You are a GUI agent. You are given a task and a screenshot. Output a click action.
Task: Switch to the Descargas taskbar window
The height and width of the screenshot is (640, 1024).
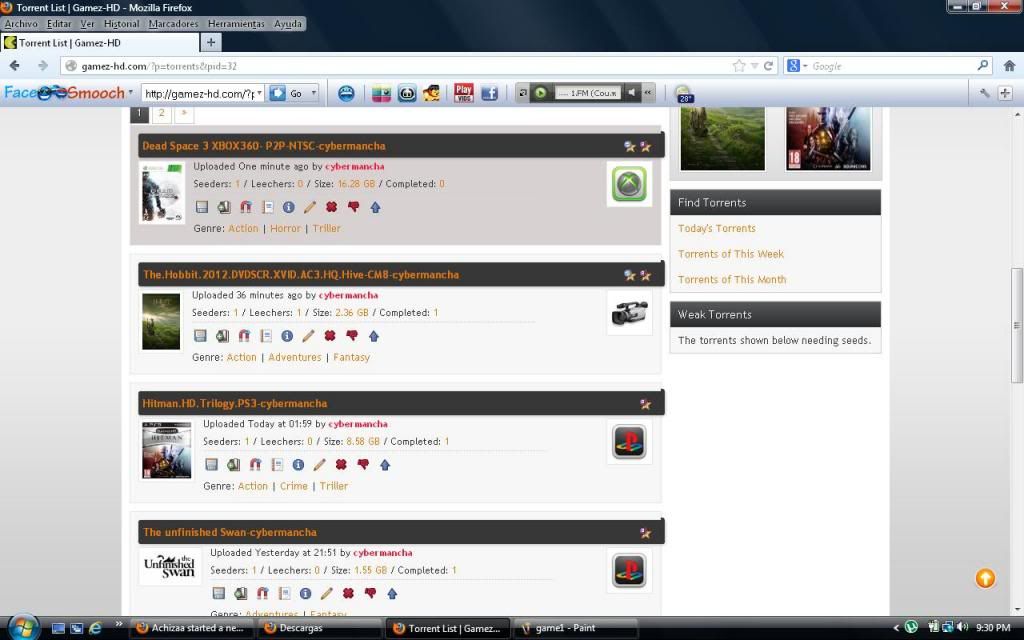pos(319,628)
